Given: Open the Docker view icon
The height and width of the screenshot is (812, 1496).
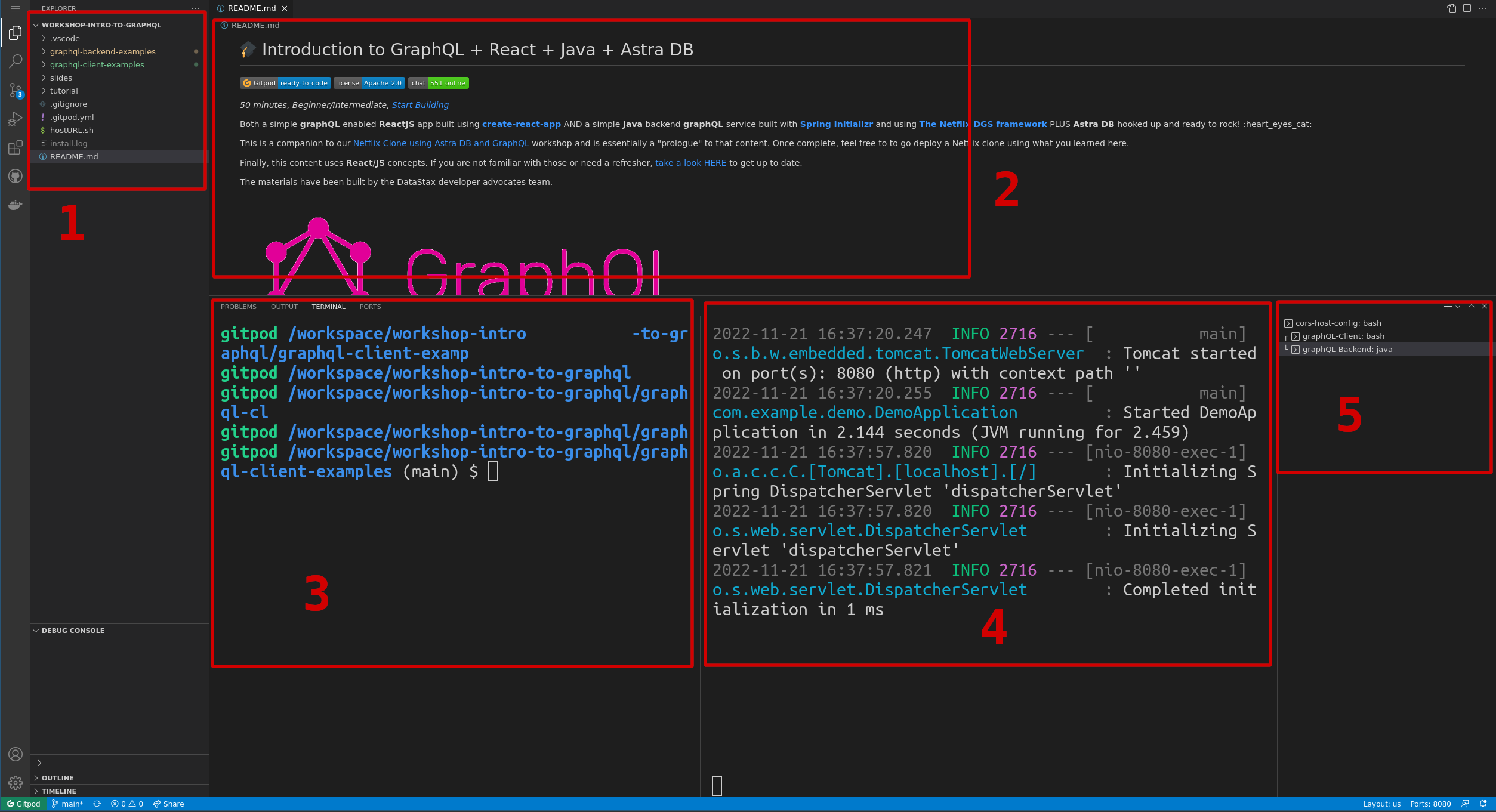Looking at the screenshot, I should point(16,205).
